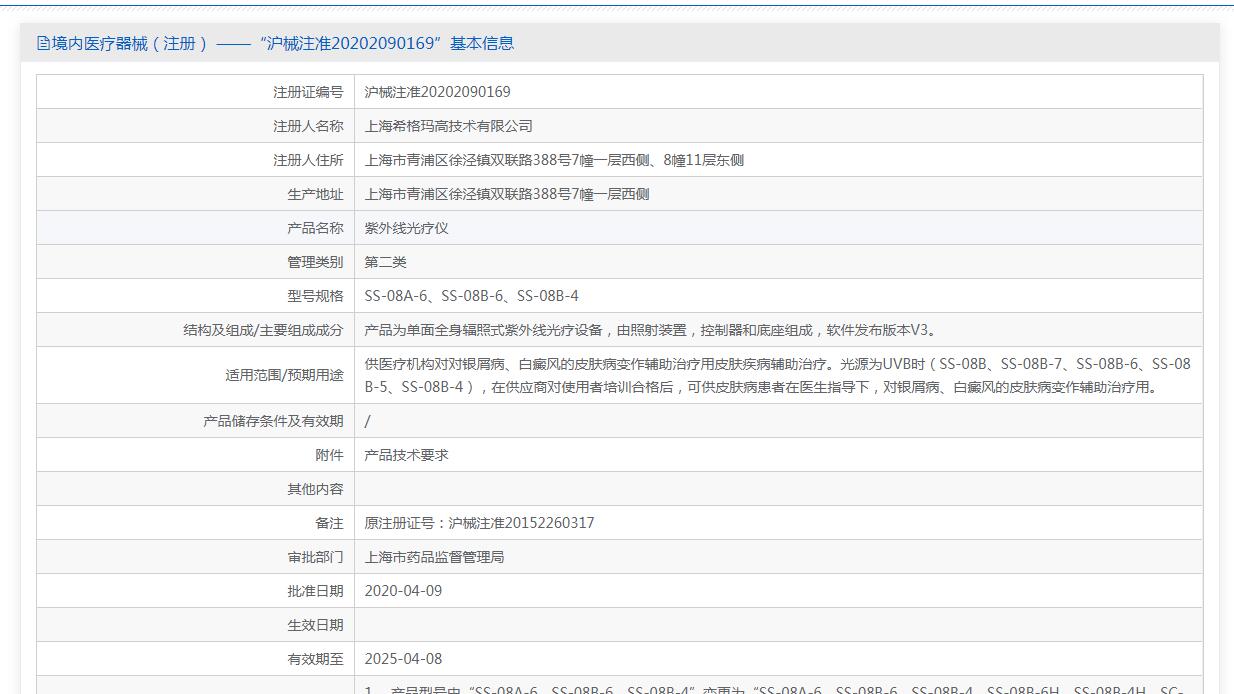Image resolution: width=1234 pixels, height=694 pixels.
Task: Click the heading 境内医疗器械（注册）基本信息
Action: point(283,43)
